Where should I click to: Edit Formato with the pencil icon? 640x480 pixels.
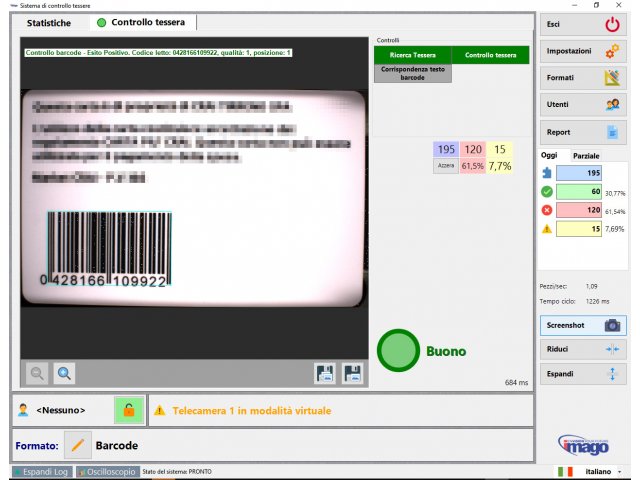[x=78, y=445]
